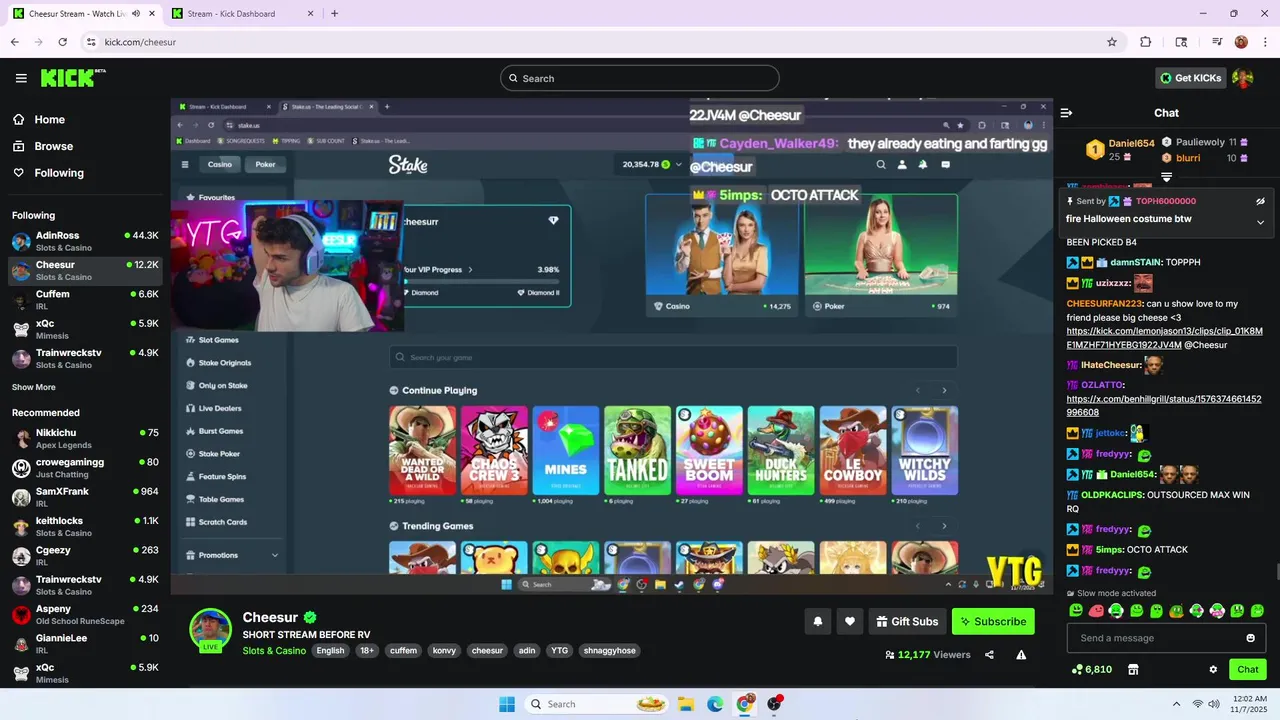Select the cuffem tag
The image size is (1280, 720).
click(403, 651)
